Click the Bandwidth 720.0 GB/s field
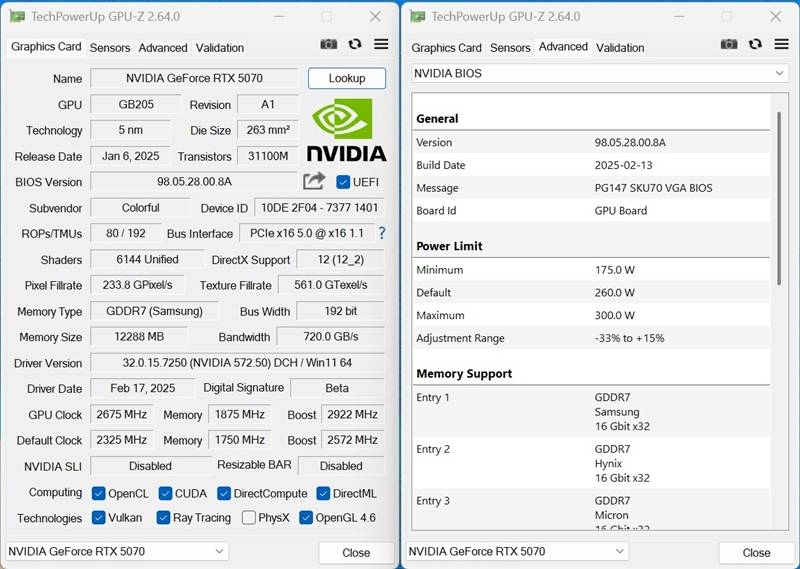Image resolution: width=800 pixels, height=569 pixels. tap(331, 337)
